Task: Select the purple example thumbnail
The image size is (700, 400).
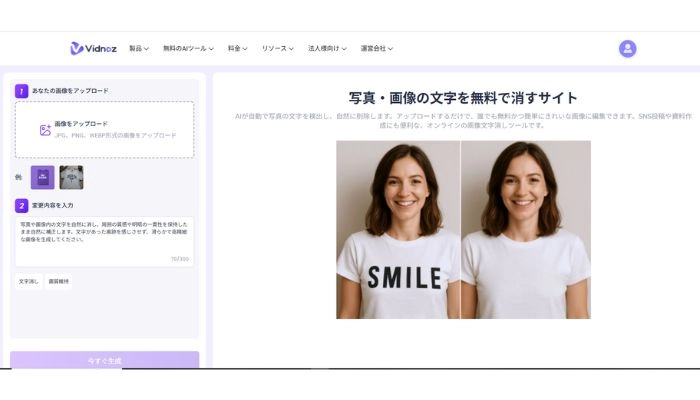Action: point(42,177)
